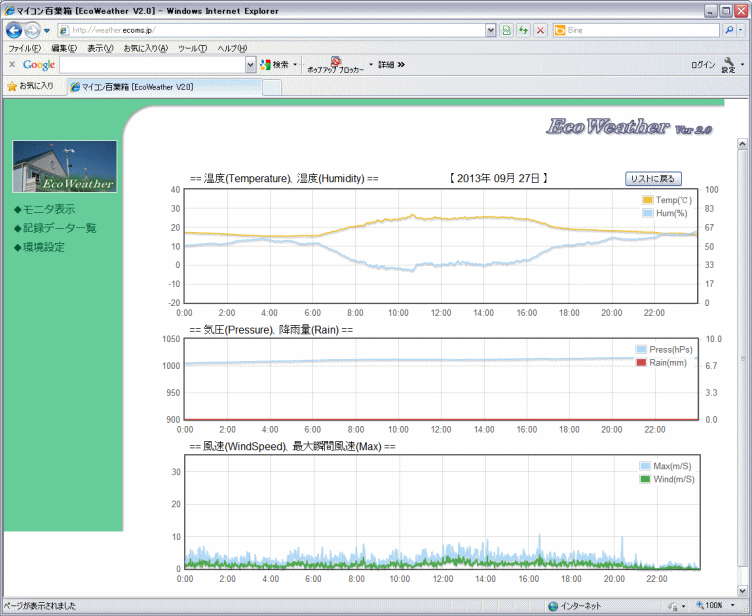Screen dimensions: 752x616
Task: Click the popup blocker icon
Action: pyautogui.click(x=336, y=62)
